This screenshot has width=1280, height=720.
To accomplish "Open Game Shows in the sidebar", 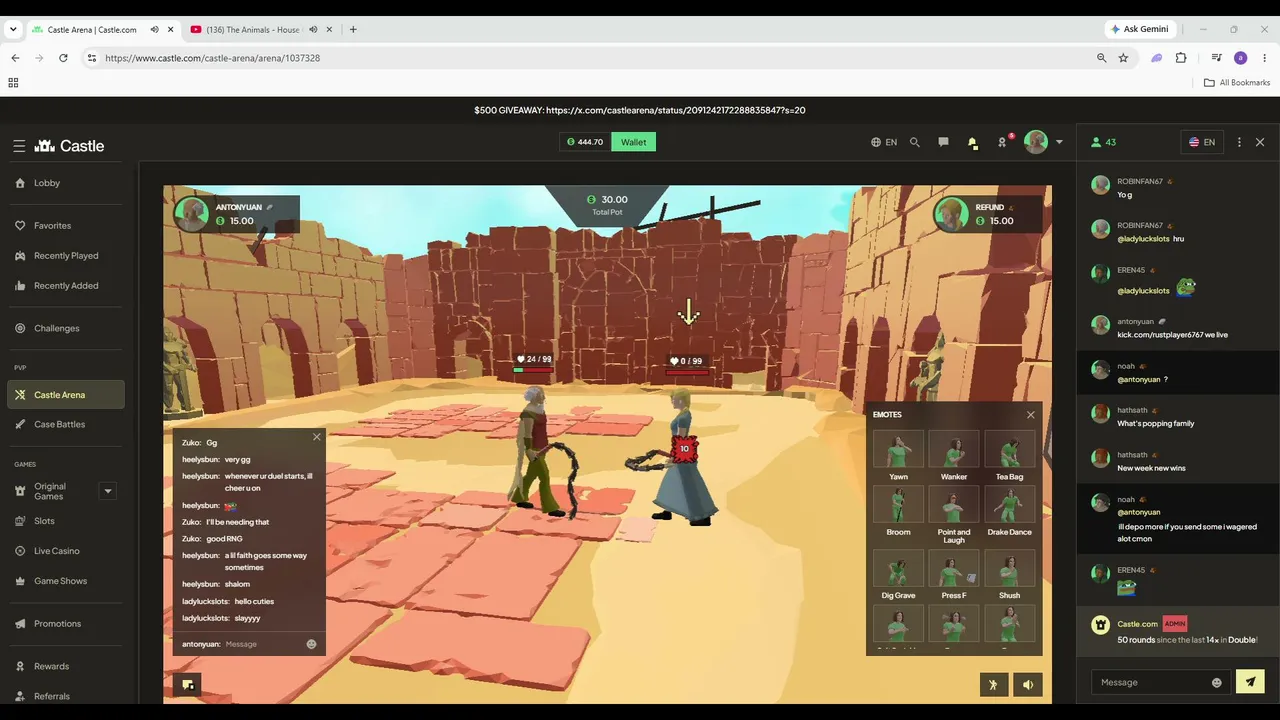I will point(60,581).
